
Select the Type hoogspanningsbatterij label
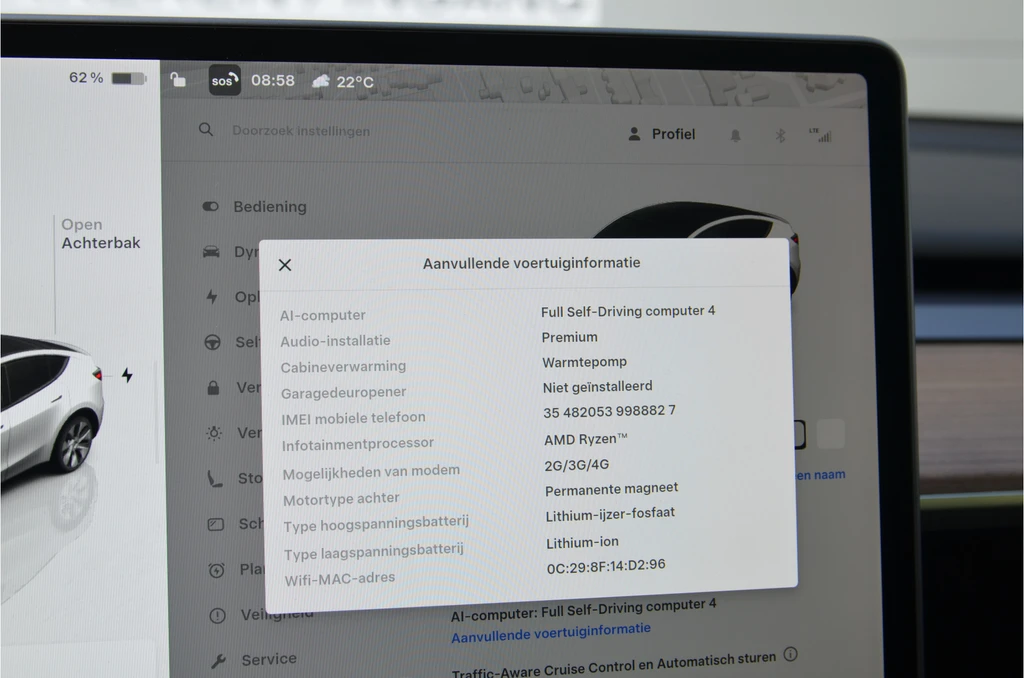(x=376, y=524)
